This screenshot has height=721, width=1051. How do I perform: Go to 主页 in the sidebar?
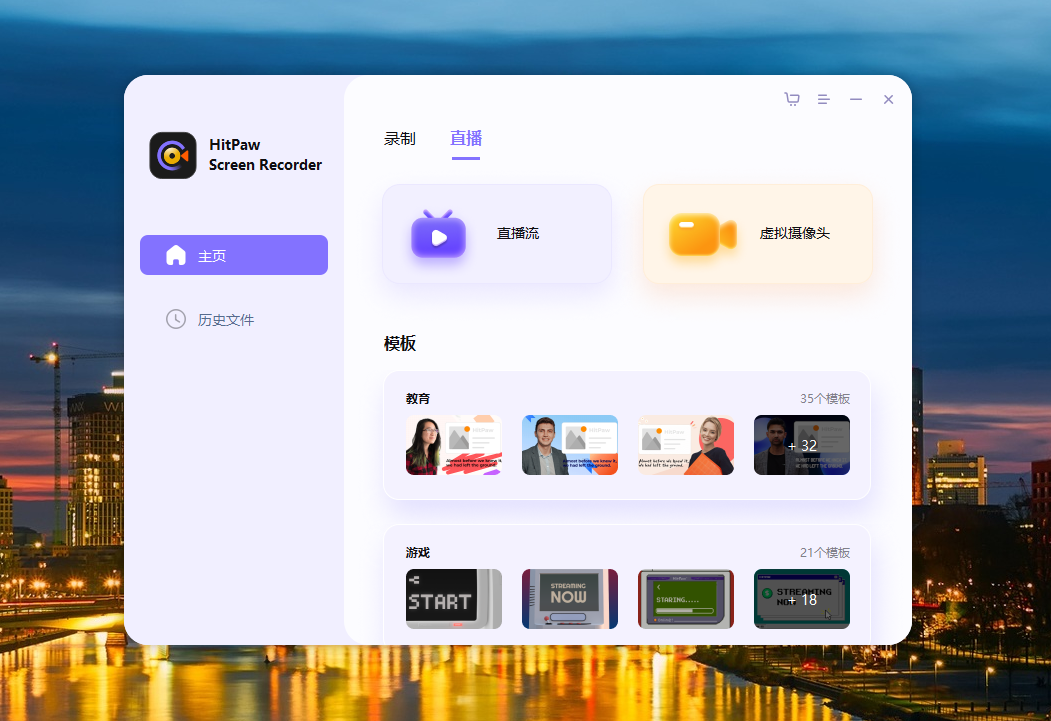pyautogui.click(x=234, y=255)
